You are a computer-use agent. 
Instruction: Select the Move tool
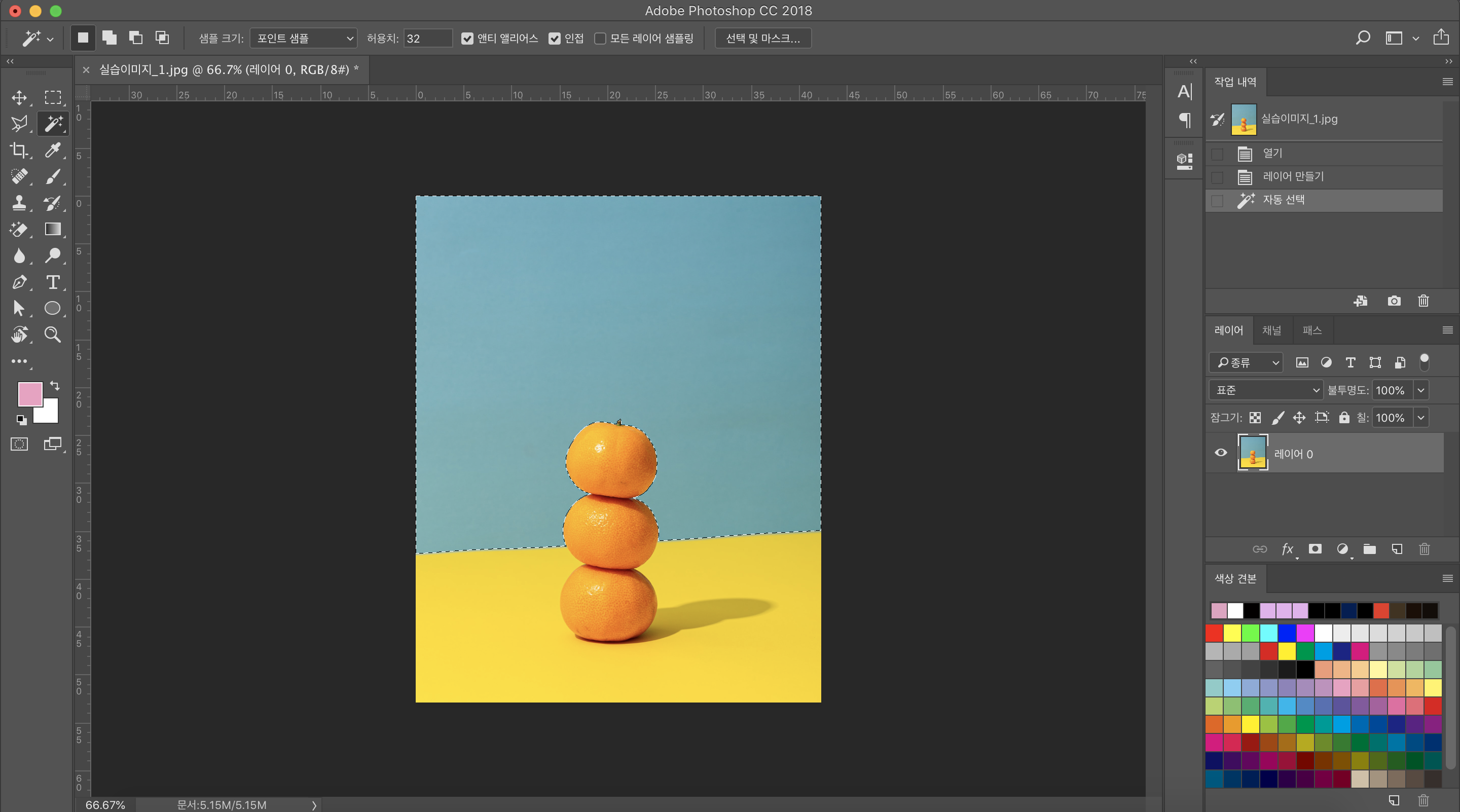pos(19,97)
